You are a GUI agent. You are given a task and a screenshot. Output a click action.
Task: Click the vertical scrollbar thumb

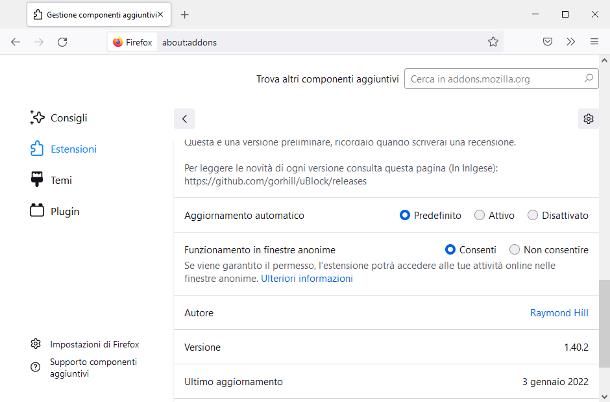(604, 324)
